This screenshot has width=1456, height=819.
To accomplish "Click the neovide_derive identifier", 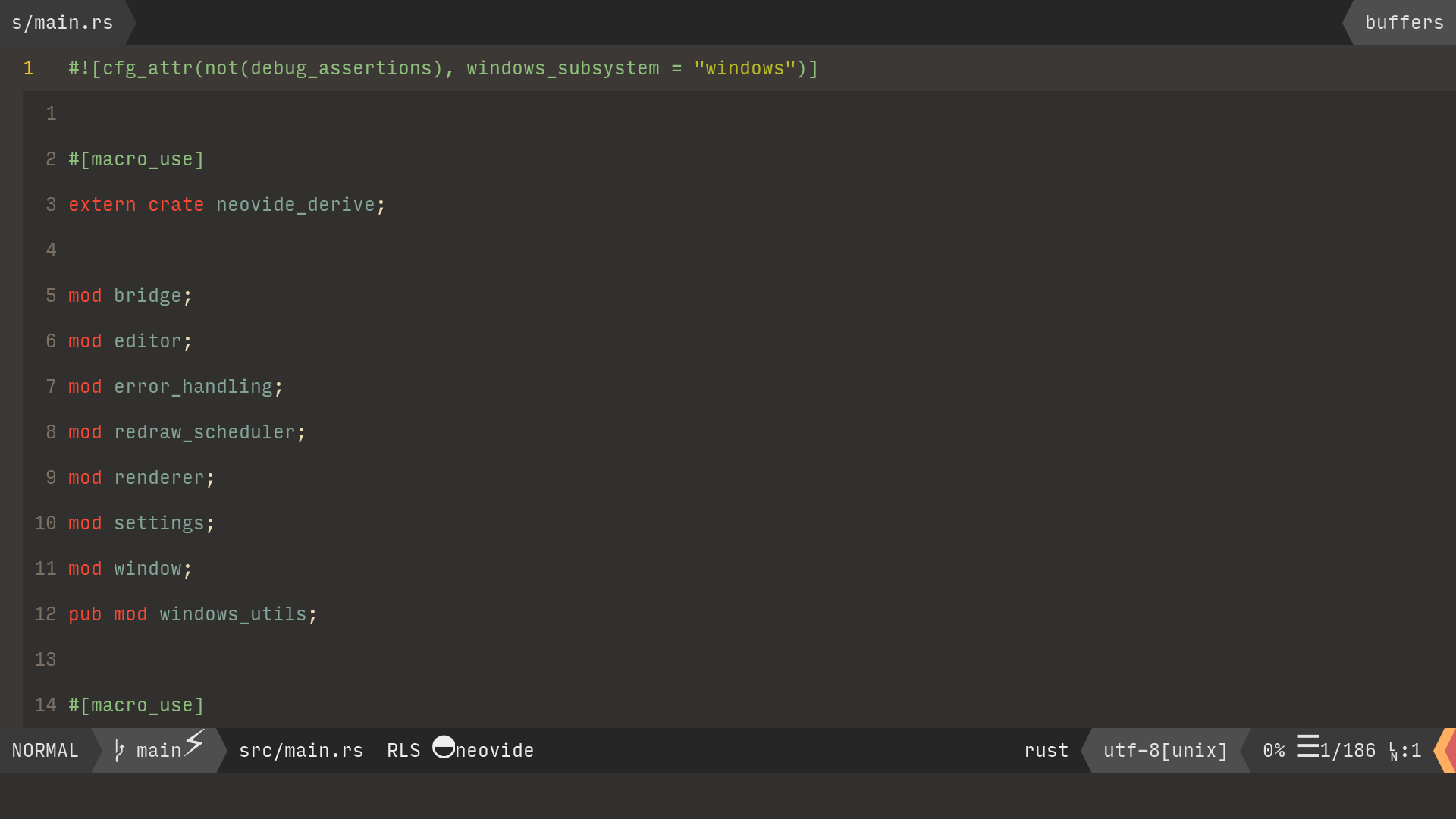I will click(x=296, y=205).
